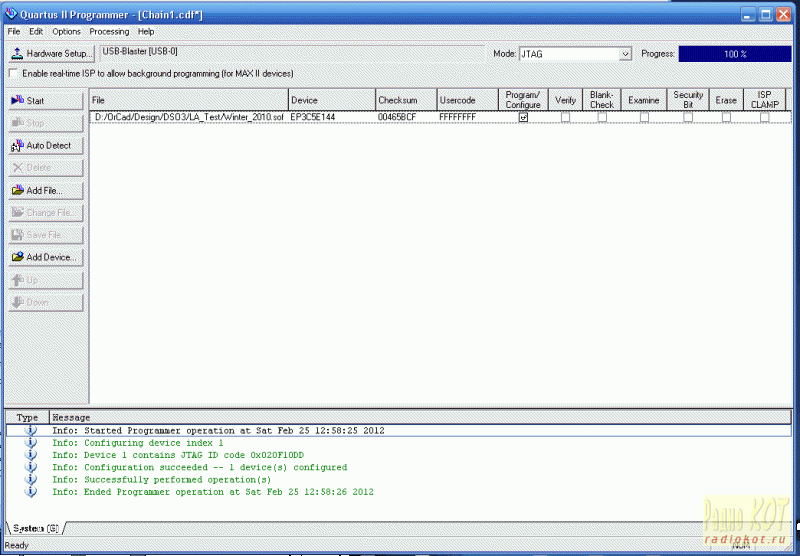
Task: Toggle the Examine checkbox
Action: [644, 117]
